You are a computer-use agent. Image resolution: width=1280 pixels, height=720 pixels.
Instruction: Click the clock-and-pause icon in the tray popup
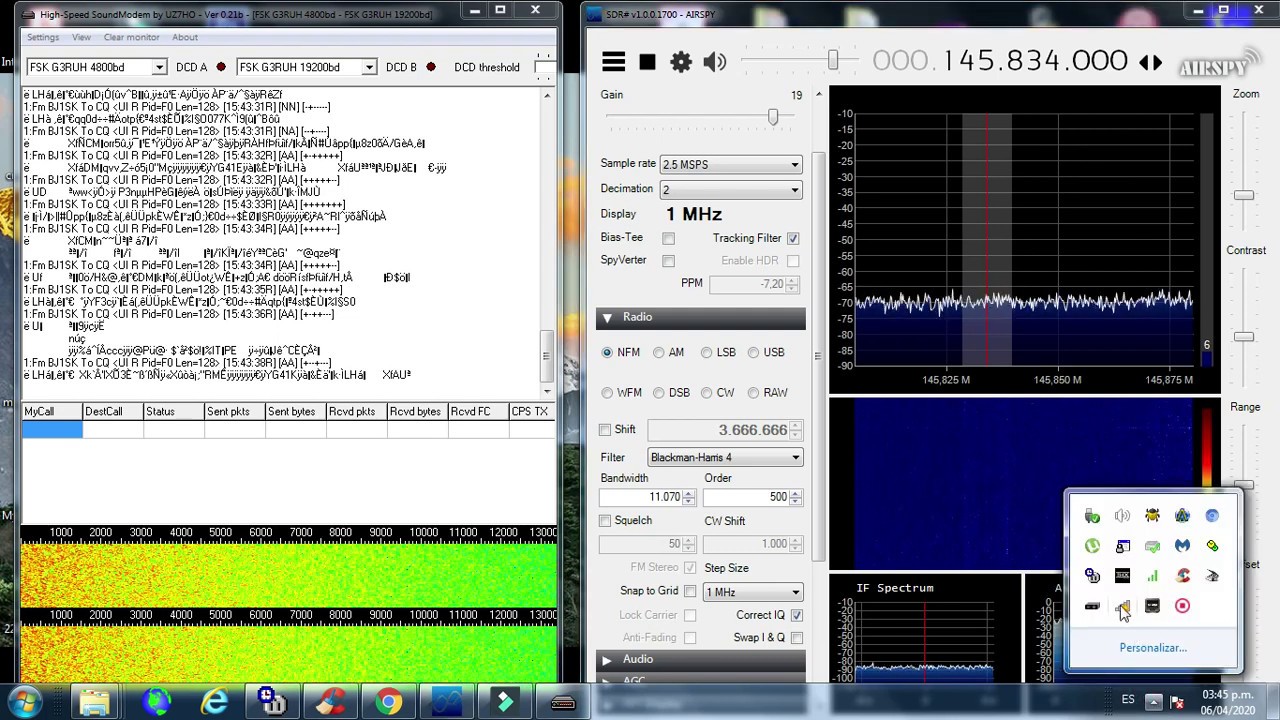pyautogui.click(x=1092, y=576)
